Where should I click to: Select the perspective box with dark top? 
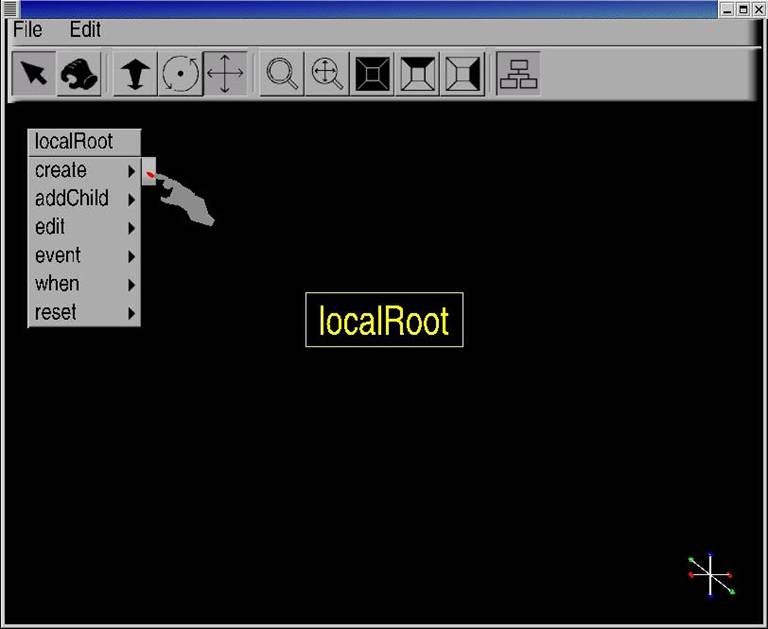[x=417, y=73]
